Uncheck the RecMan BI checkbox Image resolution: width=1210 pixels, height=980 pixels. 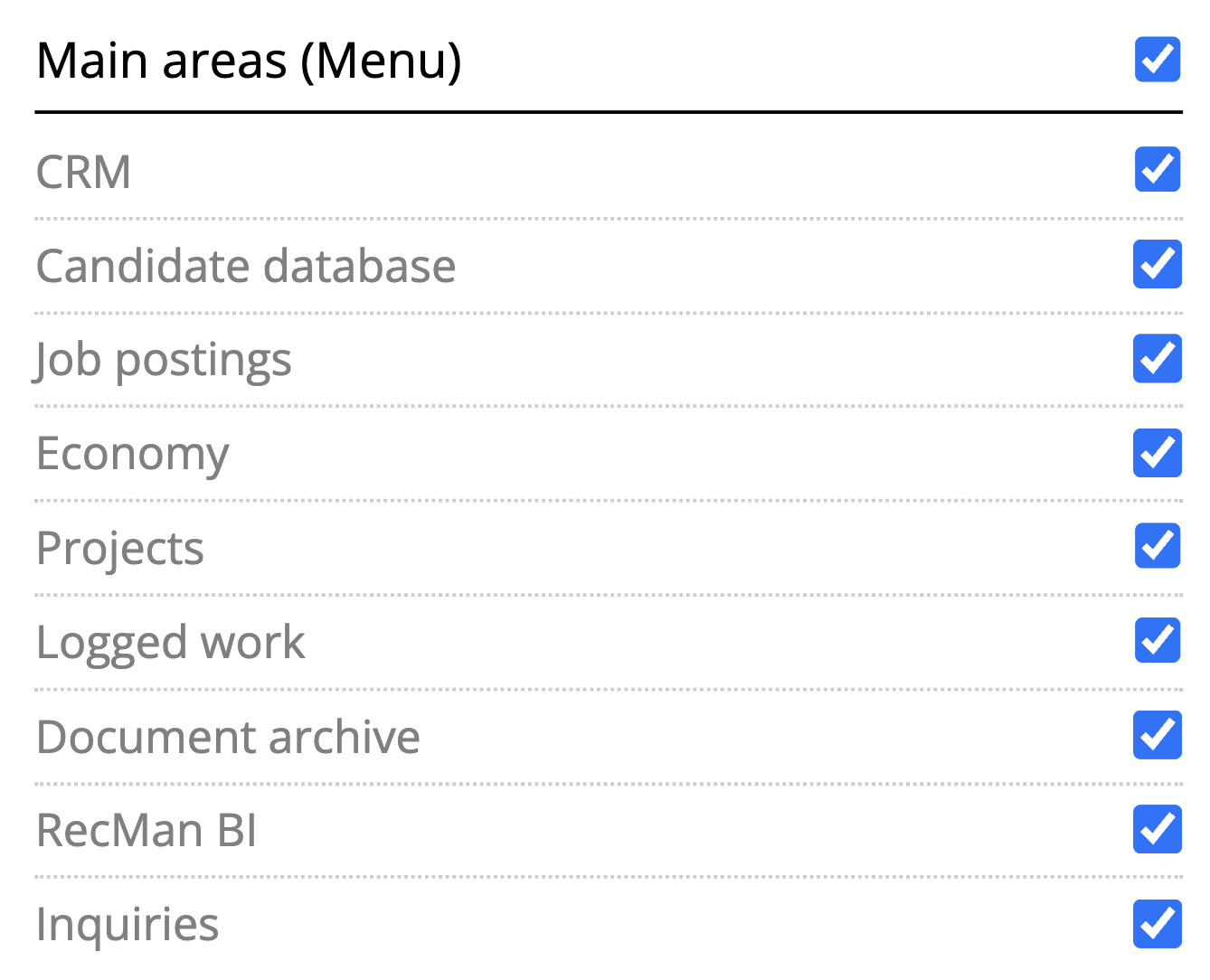(x=1157, y=829)
